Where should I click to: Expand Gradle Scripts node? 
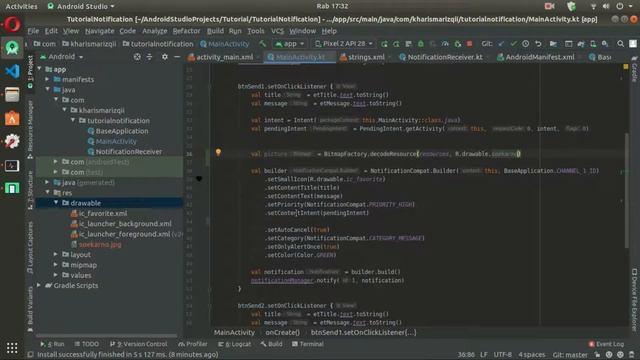(39, 285)
